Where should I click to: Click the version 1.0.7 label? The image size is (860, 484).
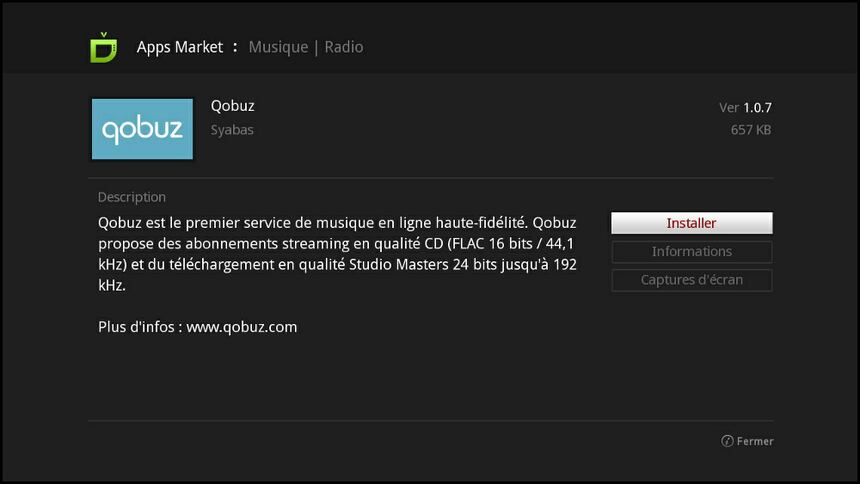click(745, 108)
